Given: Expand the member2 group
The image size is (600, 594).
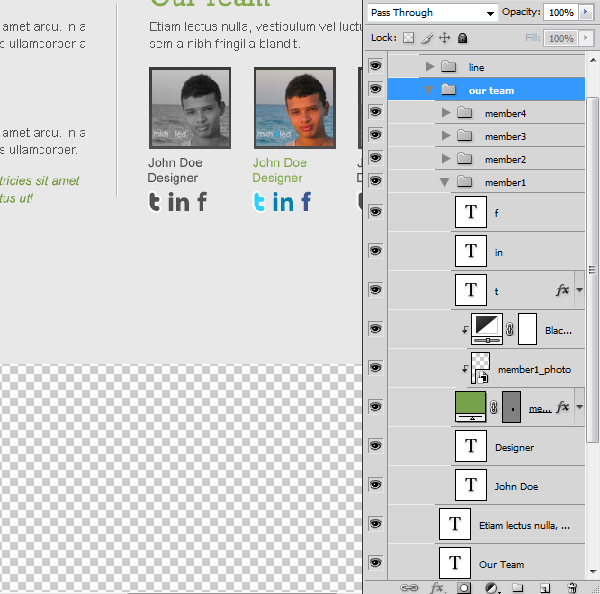Looking at the screenshot, I should [446, 158].
